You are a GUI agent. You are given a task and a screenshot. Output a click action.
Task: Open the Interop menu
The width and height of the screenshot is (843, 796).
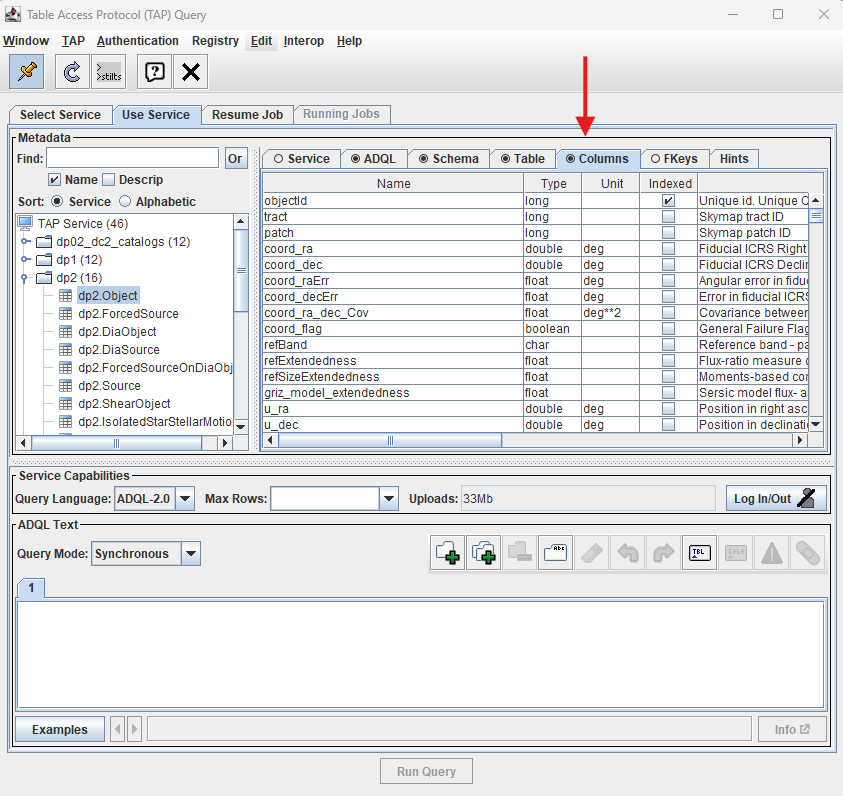coord(304,41)
